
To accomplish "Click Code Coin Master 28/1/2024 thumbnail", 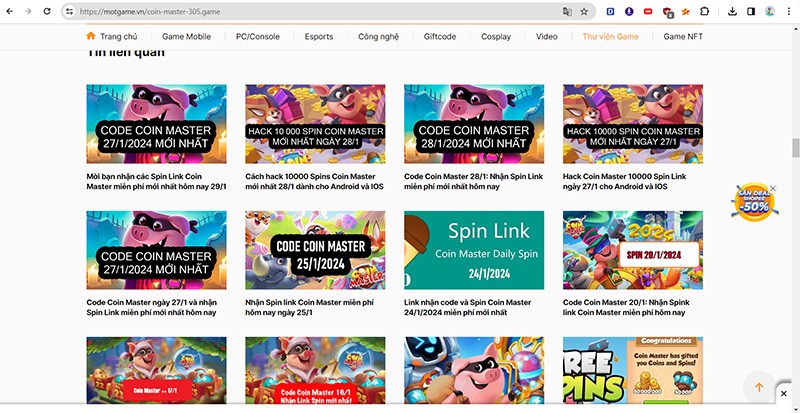I will 474,124.
